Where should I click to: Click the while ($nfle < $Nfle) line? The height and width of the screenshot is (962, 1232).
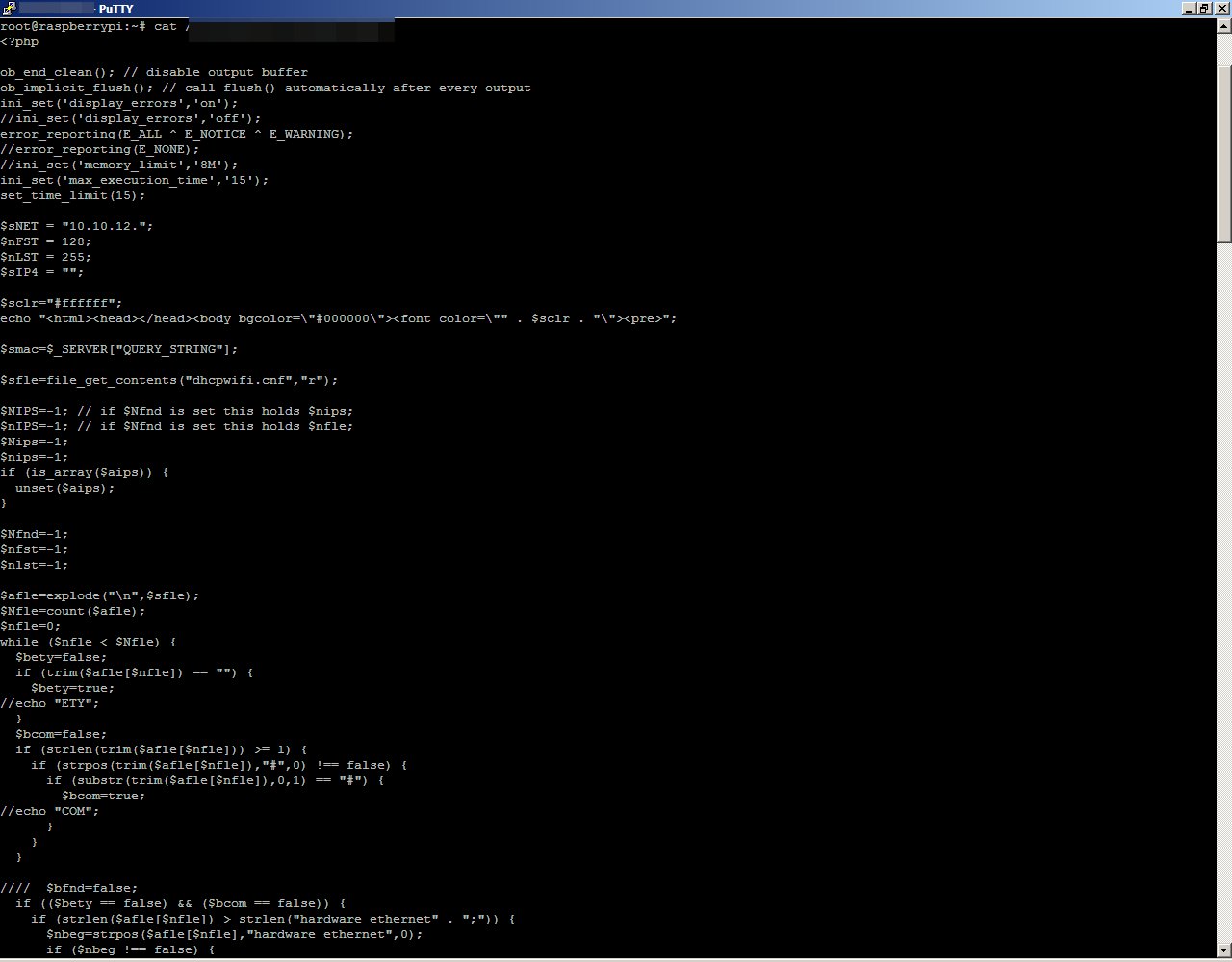89,642
